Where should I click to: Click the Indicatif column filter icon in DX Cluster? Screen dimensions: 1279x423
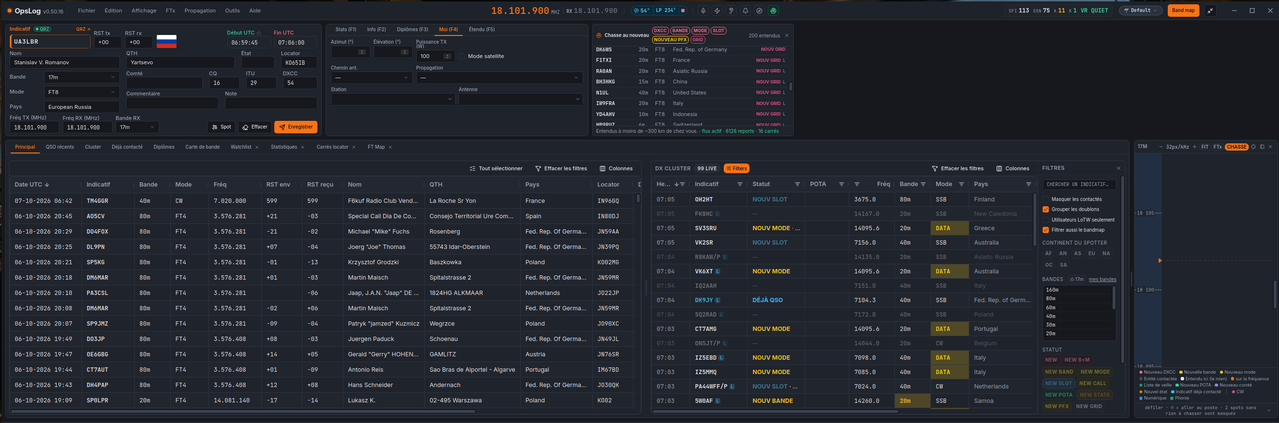741,184
